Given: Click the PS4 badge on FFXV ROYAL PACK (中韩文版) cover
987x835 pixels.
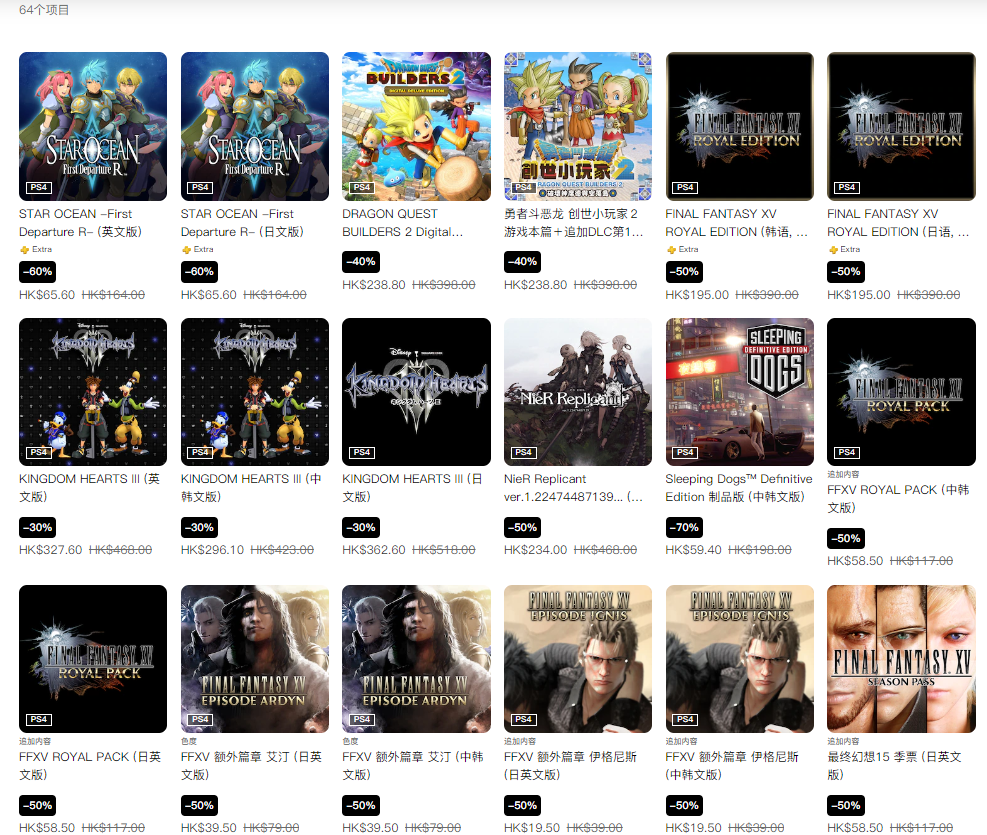Looking at the screenshot, I should 847,452.
